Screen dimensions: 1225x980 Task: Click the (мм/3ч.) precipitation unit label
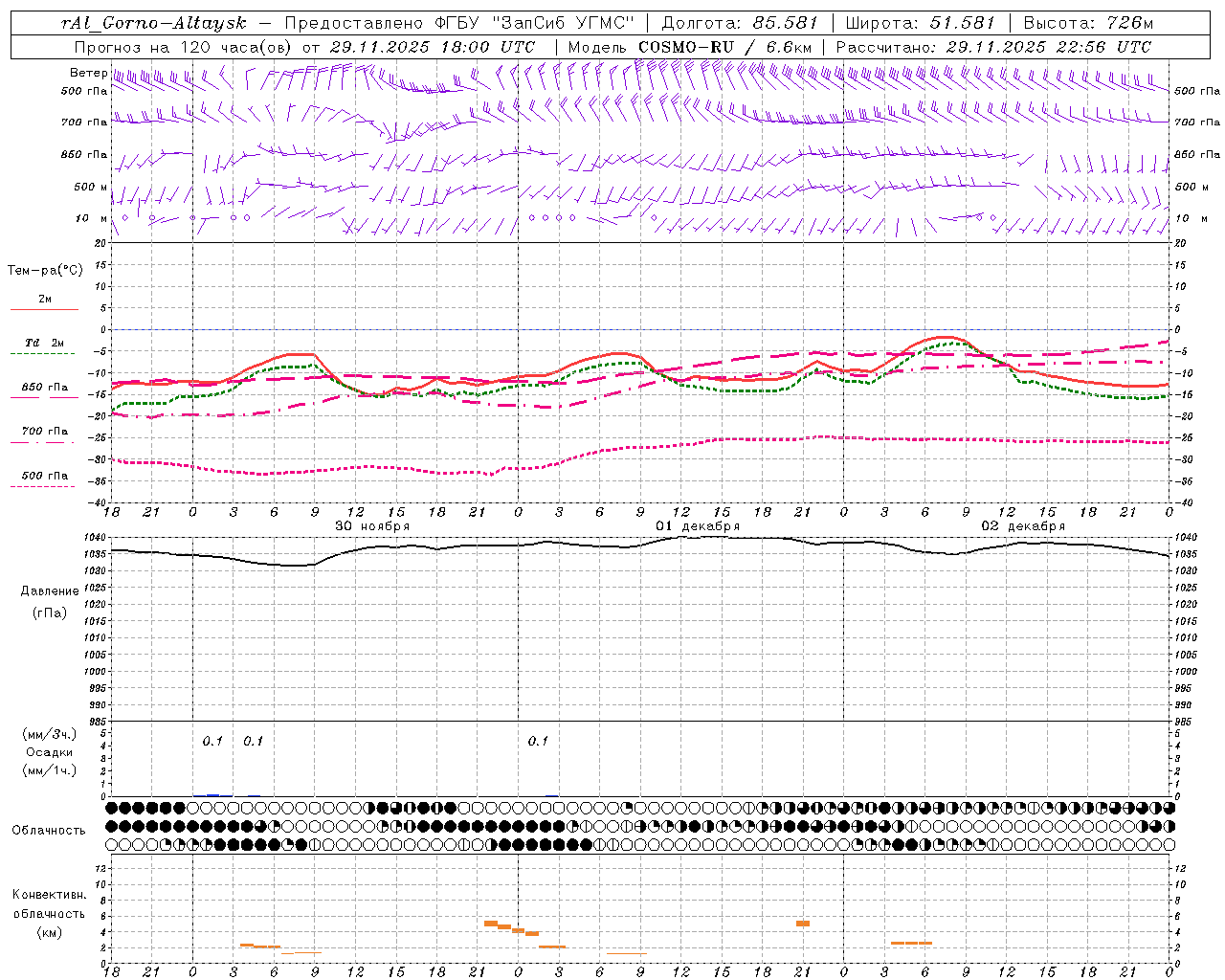(50, 734)
